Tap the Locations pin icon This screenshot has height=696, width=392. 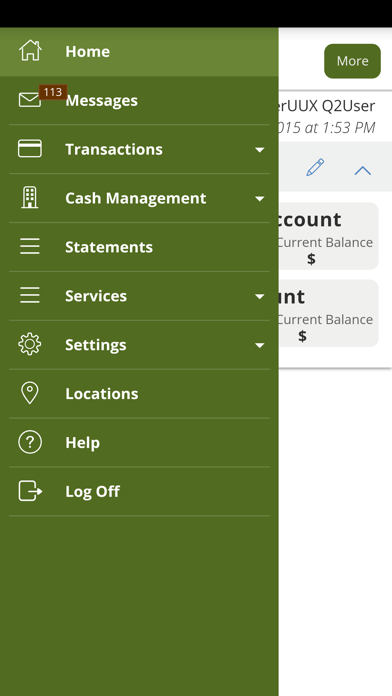tap(30, 393)
